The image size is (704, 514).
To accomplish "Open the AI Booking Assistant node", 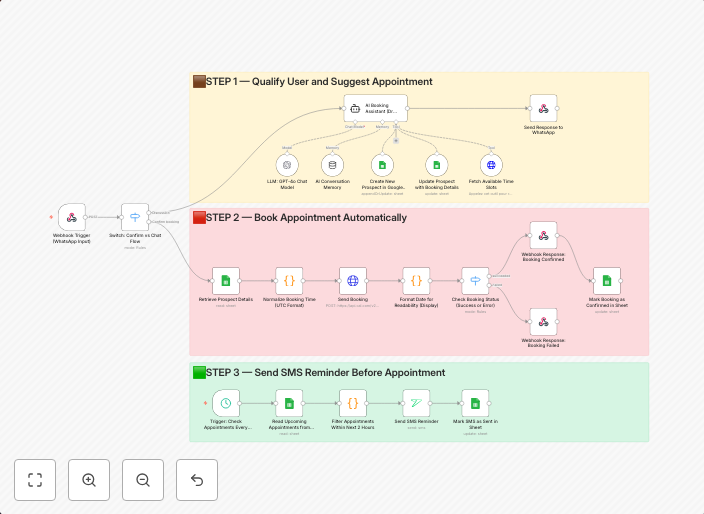I will pyautogui.click(x=376, y=108).
